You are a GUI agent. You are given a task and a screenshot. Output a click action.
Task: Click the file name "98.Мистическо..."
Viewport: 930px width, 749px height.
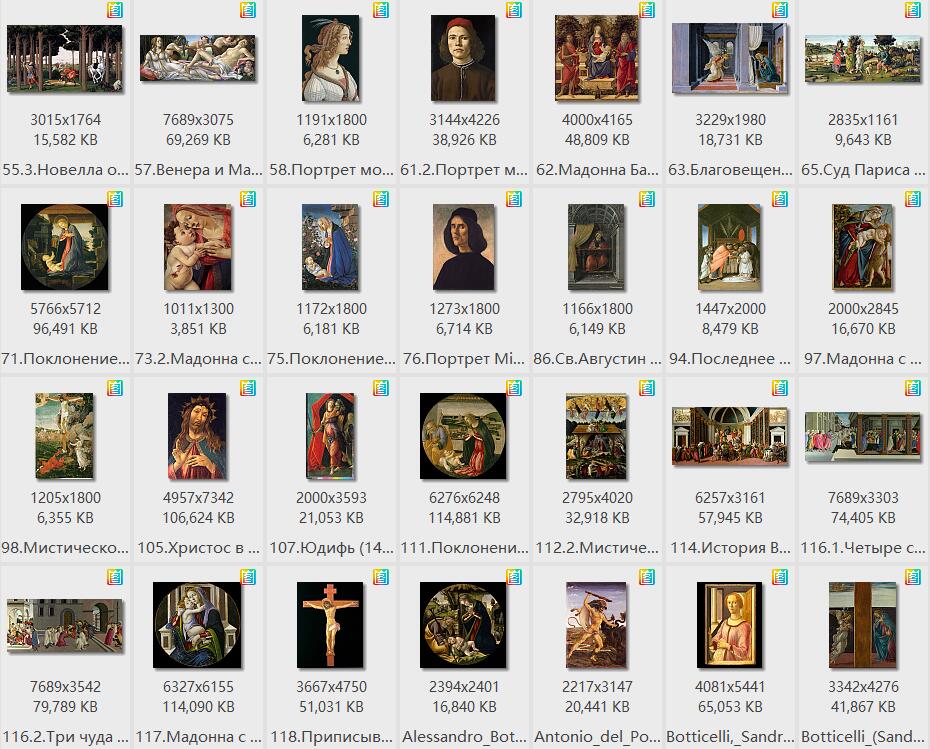click(x=65, y=548)
